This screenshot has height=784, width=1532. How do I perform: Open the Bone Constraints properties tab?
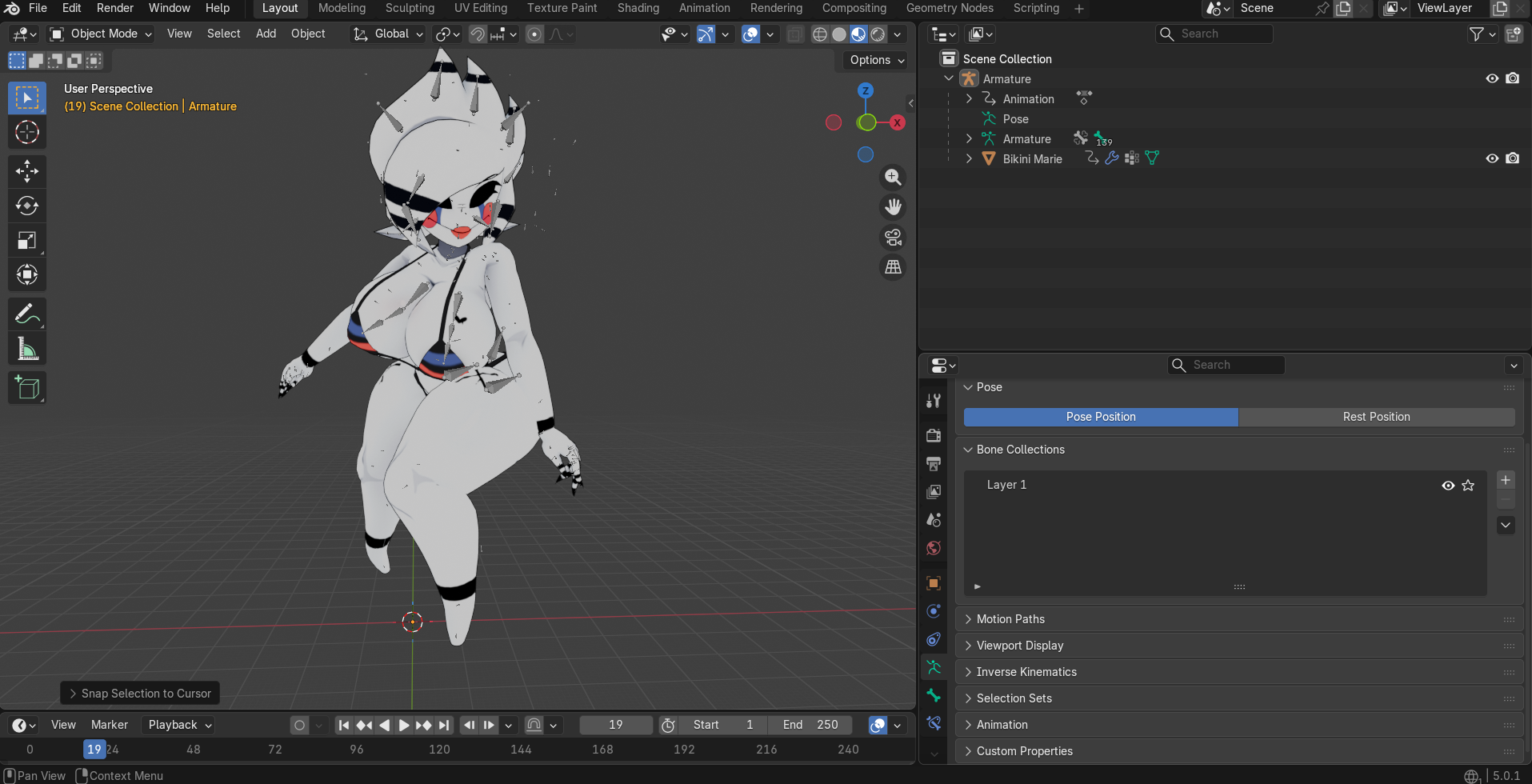pos(934,723)
